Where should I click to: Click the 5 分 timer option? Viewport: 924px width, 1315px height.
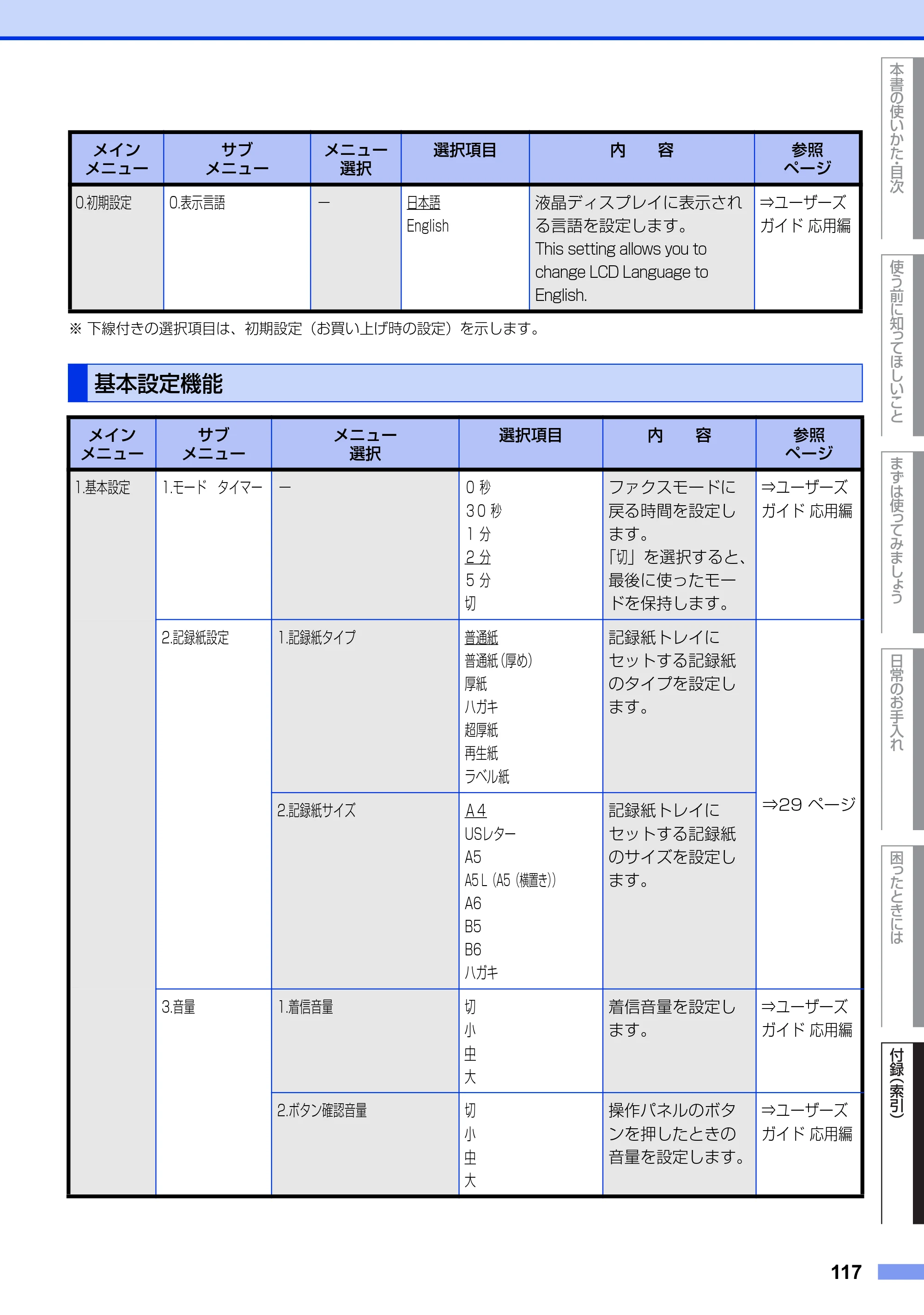(x=478, y=580)
